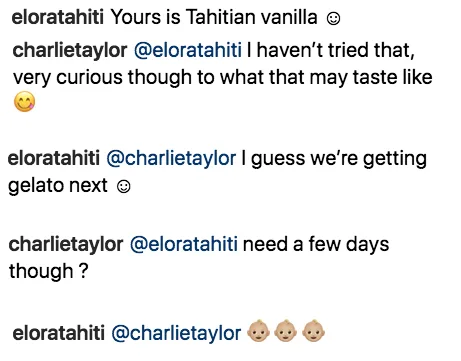Click the very curious though comment line

[223, 77]
